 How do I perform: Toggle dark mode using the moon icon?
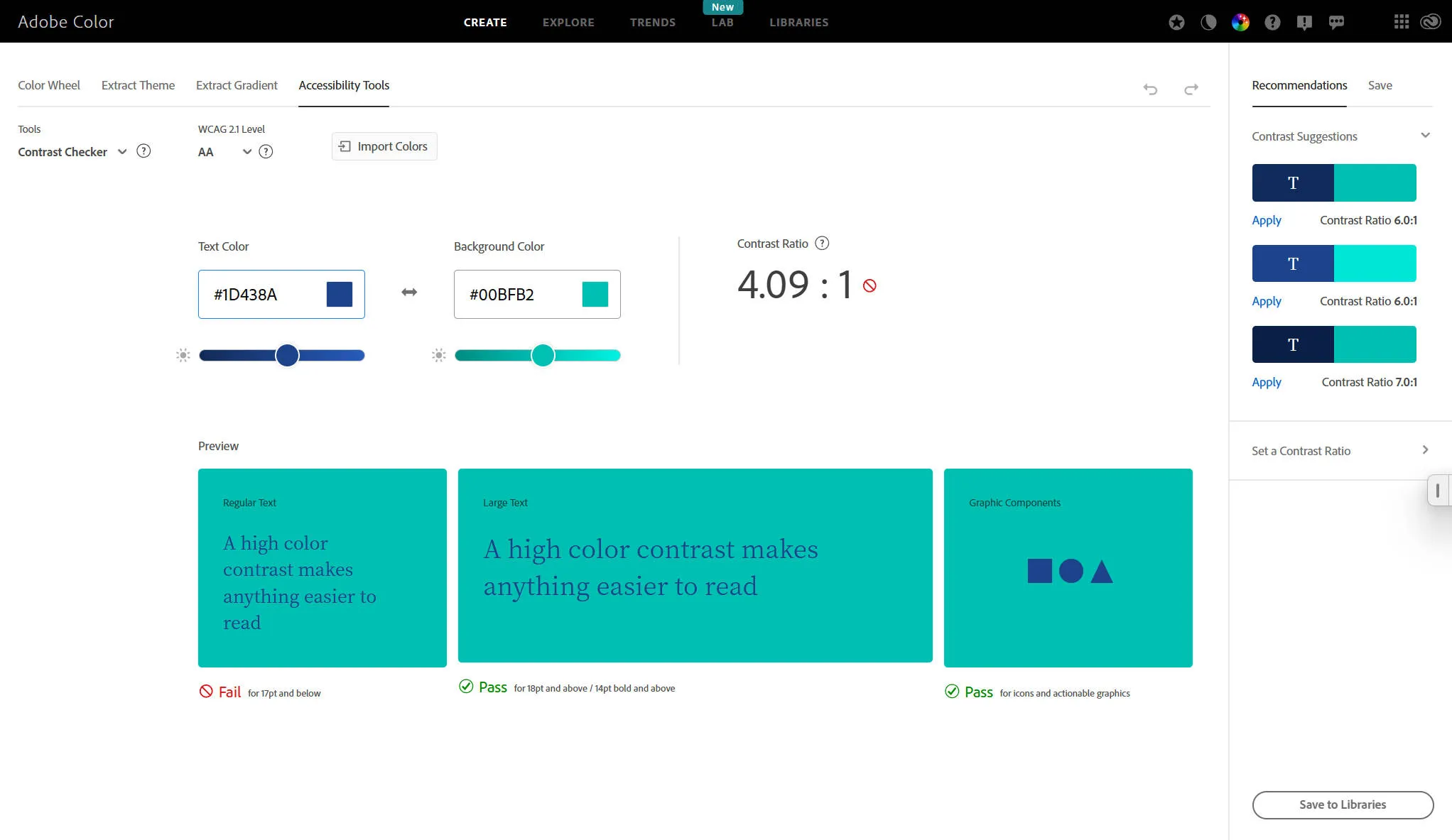click(x=1208, y=23)
